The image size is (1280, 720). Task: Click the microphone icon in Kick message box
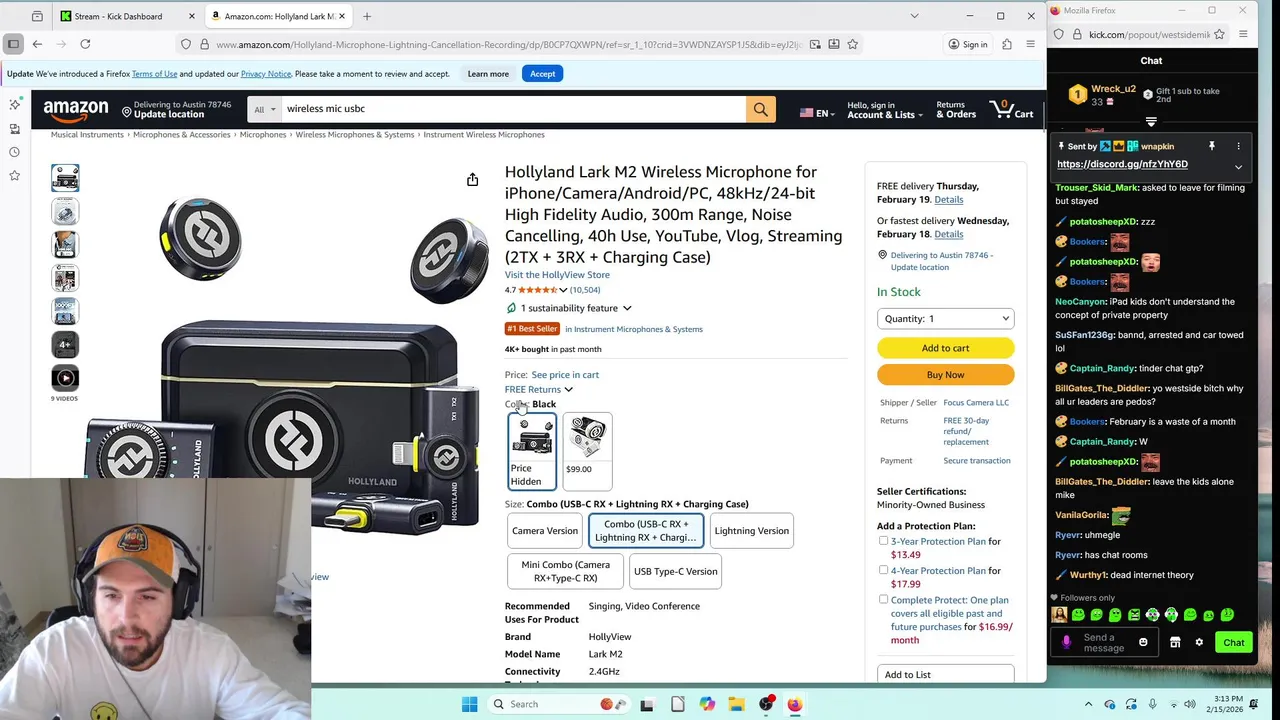1067,642
